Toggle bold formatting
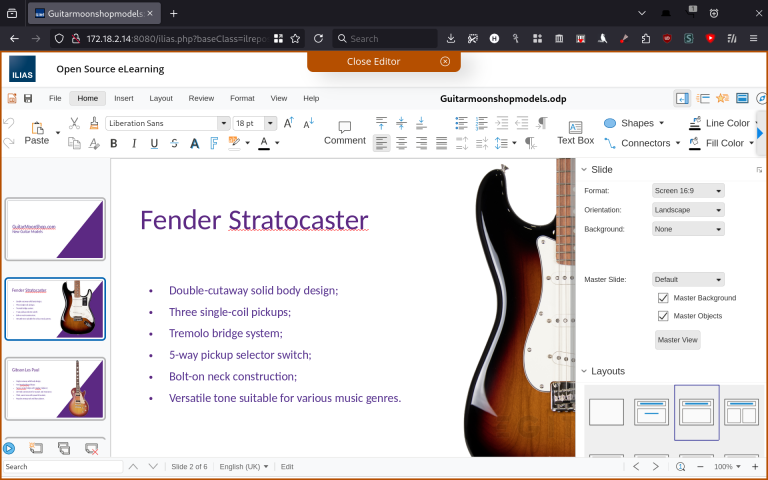Screen dimensions: 768x480 (x=113, y=143)
